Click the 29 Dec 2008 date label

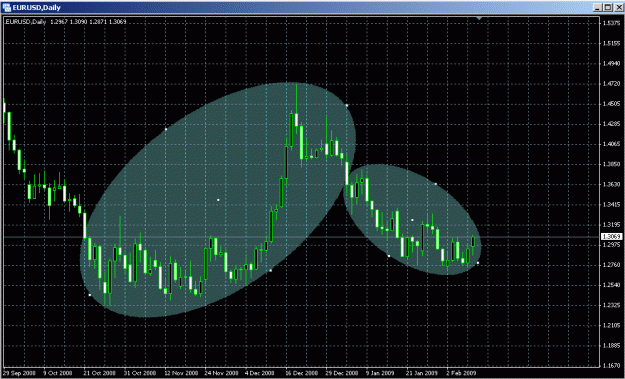342,373
